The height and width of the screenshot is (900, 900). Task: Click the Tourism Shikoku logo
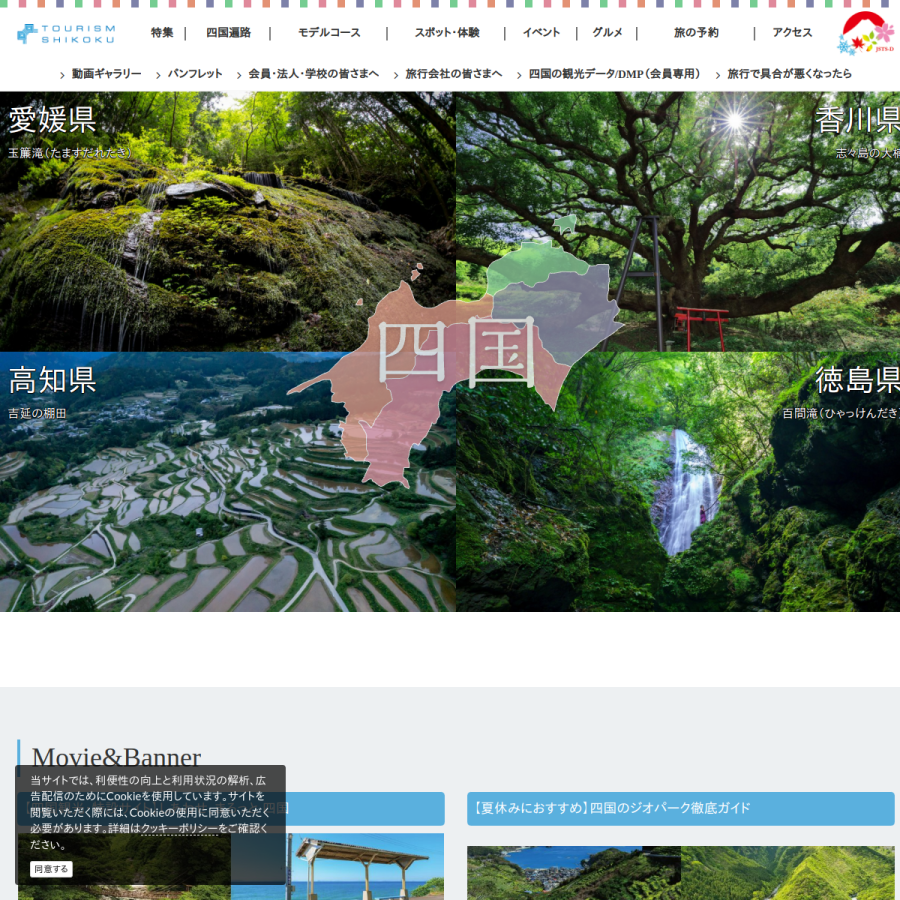[x=66, y=34]
